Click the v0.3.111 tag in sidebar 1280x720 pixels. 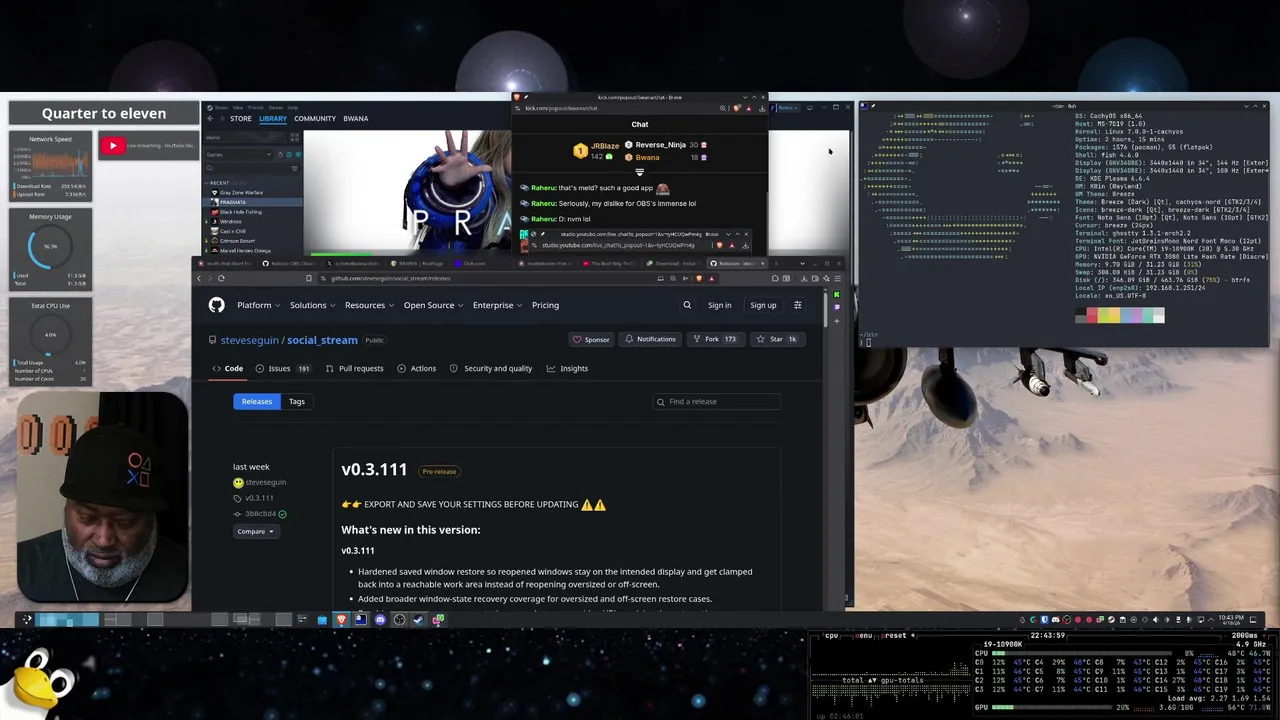[x=259, y=498]
